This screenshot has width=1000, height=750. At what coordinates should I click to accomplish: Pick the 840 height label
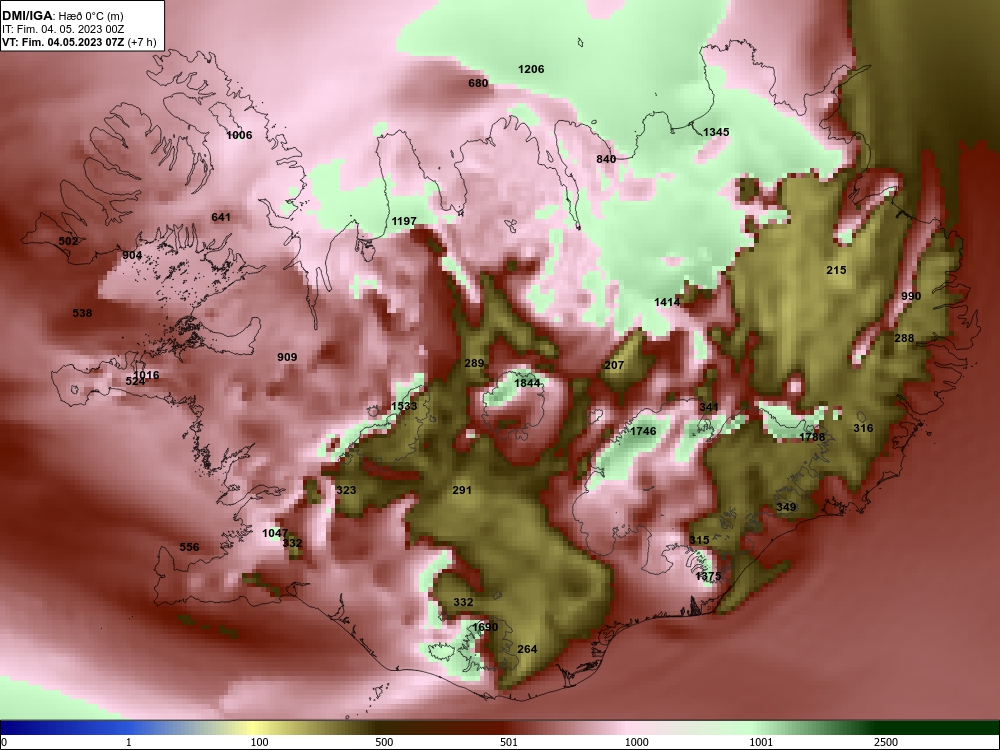pos(606,159)
